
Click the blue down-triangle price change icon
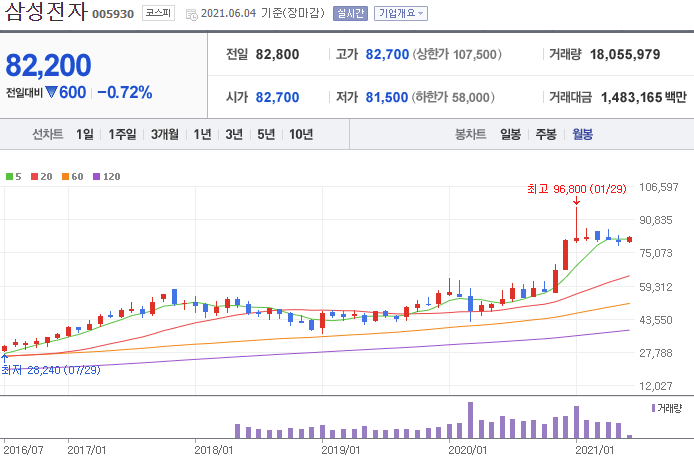(52, 92)
